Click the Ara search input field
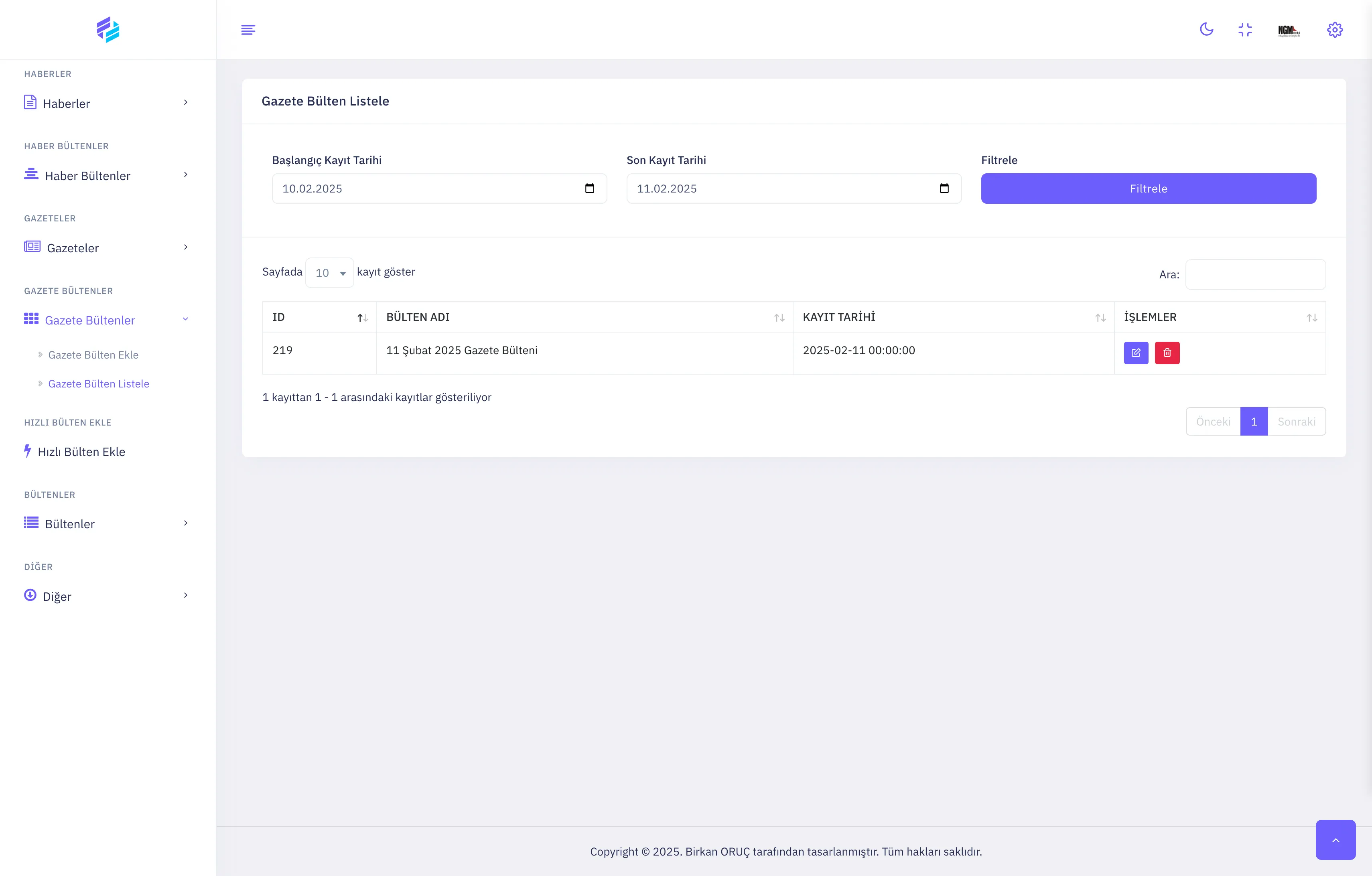 tap(1255, 274)
